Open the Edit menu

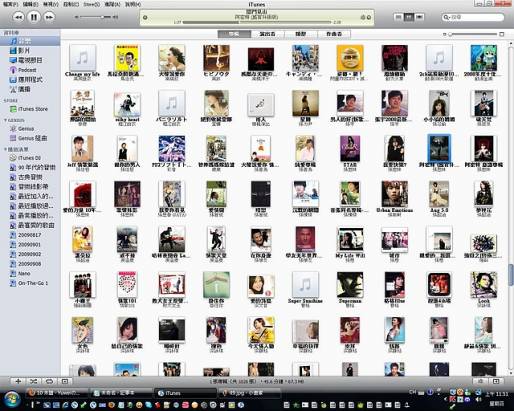pos(30,4)
